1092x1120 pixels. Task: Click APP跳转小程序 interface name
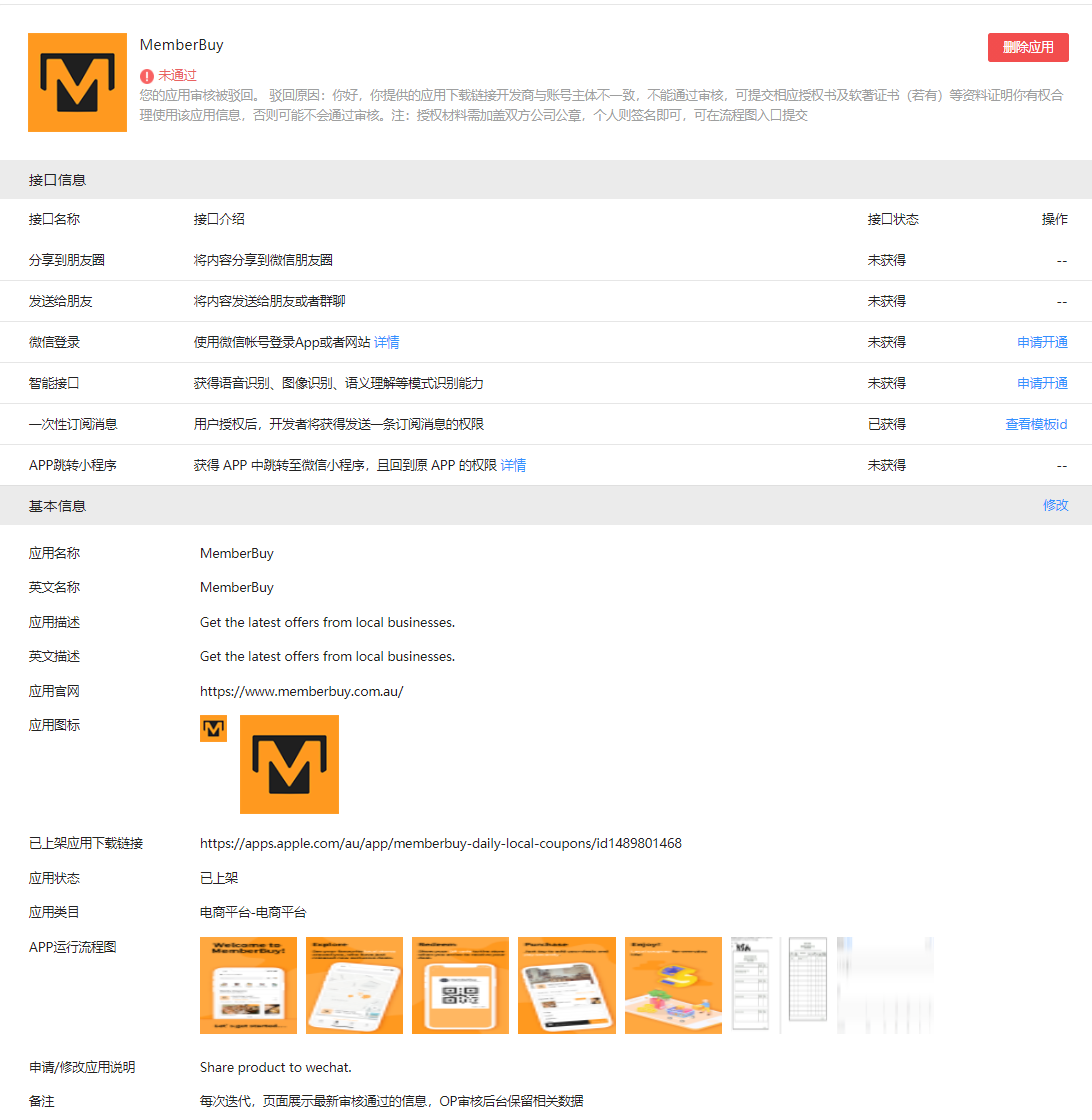(72, 465)
